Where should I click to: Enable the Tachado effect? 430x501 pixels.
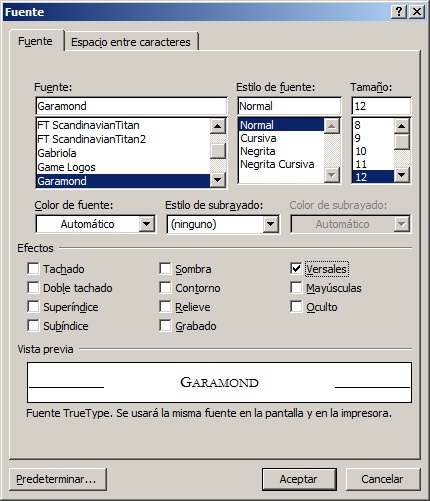coord(33,268)
